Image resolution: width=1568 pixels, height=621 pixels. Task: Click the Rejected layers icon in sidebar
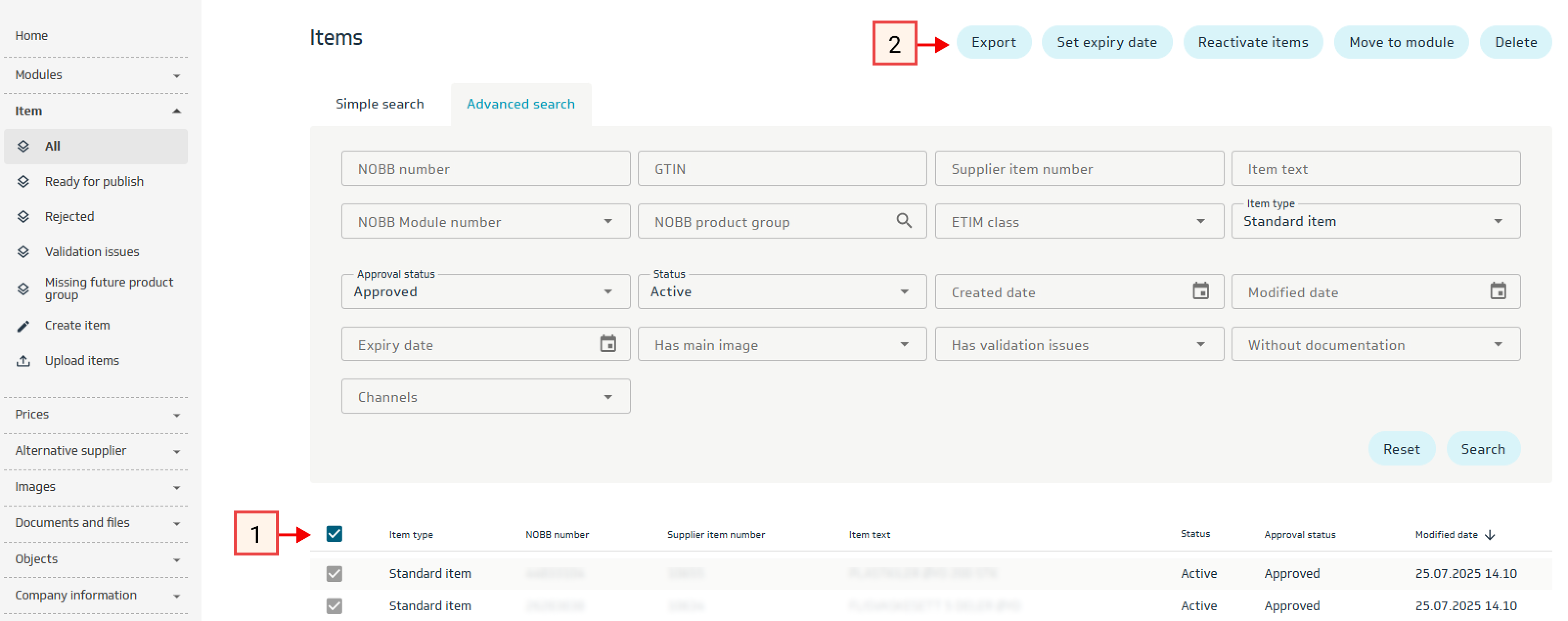tap(23, 217)
